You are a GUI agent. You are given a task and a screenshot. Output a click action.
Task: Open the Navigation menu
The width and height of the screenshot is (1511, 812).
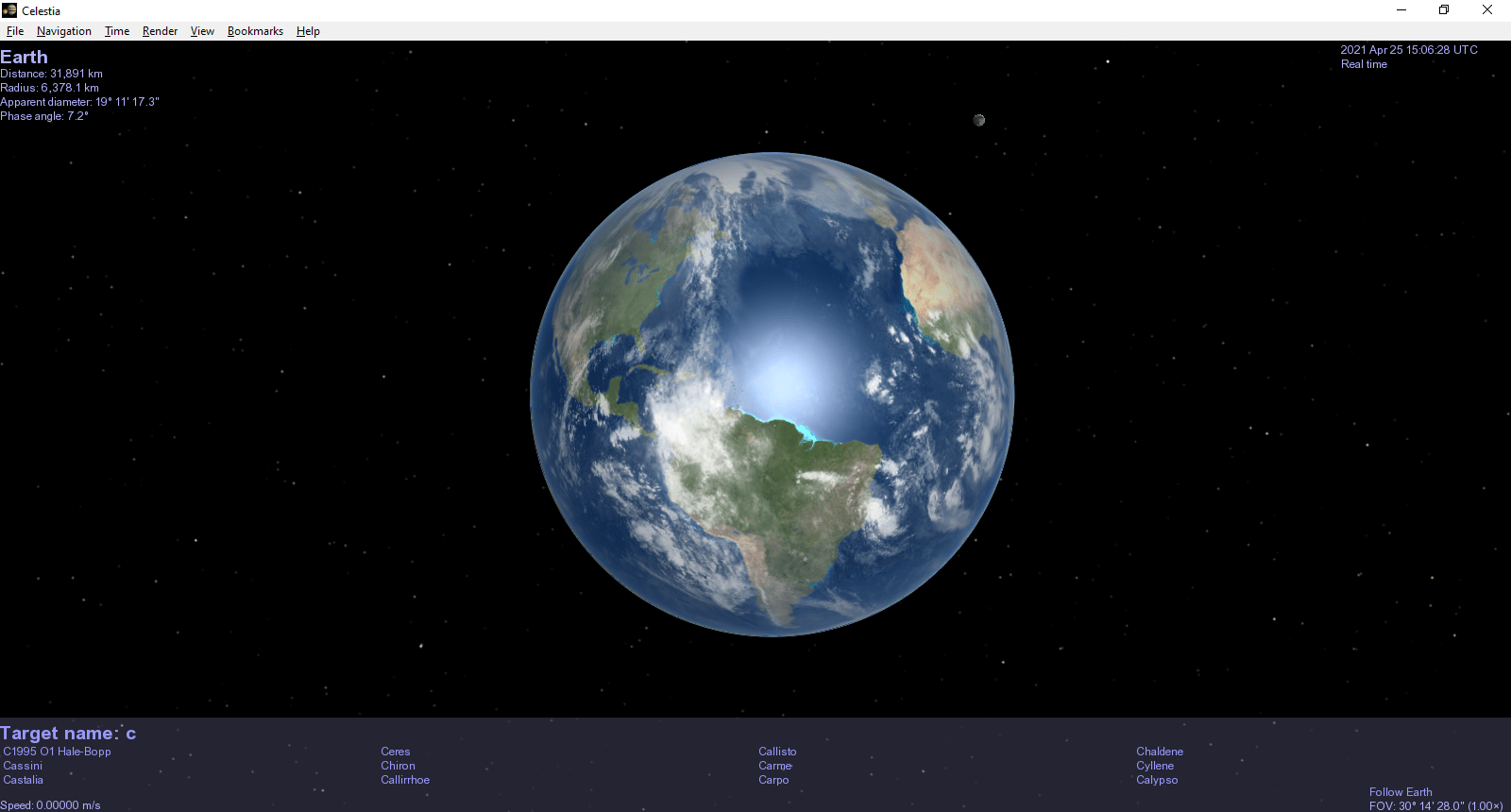(64, 31)
